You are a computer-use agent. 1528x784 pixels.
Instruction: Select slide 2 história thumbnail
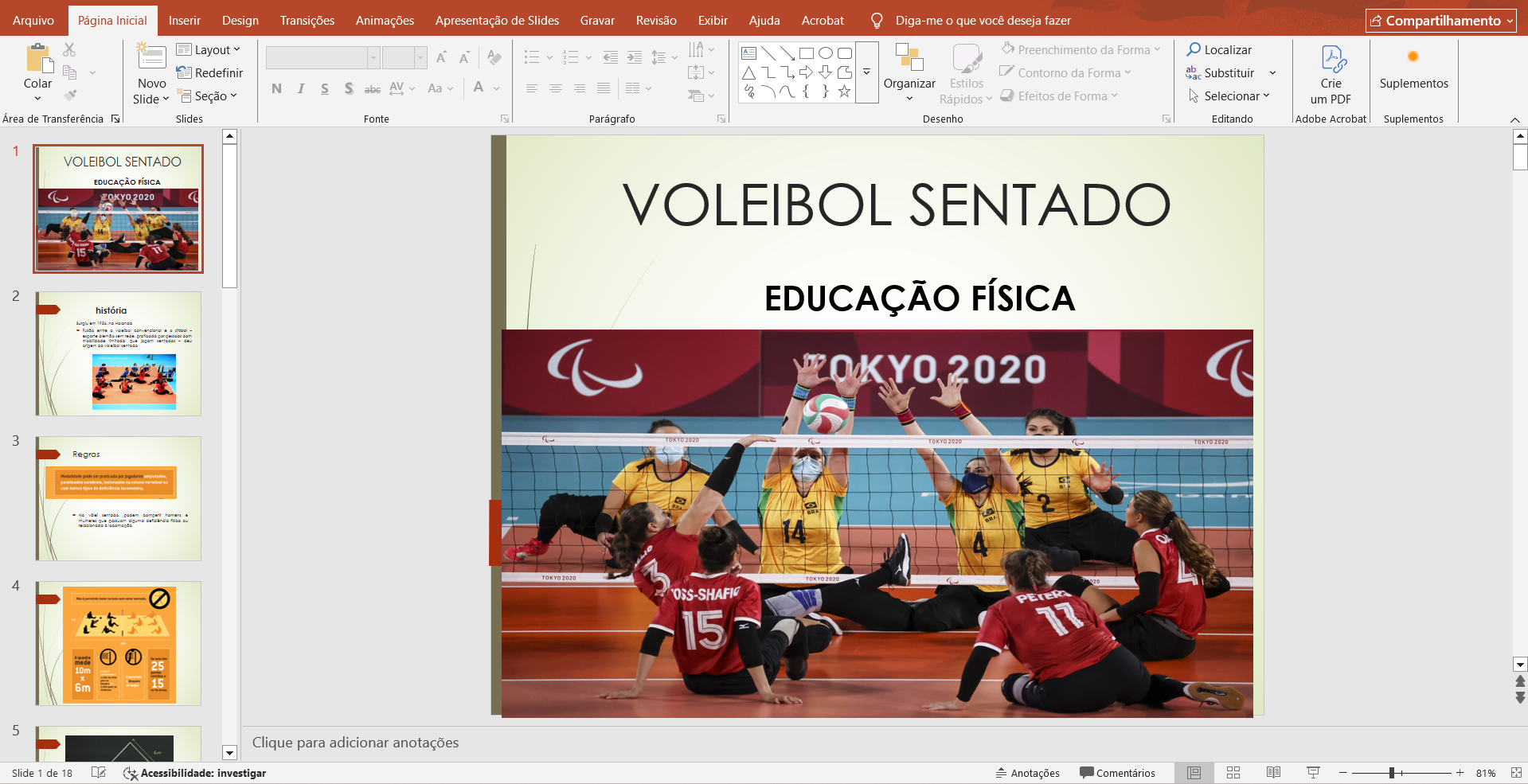pos(119,353)
